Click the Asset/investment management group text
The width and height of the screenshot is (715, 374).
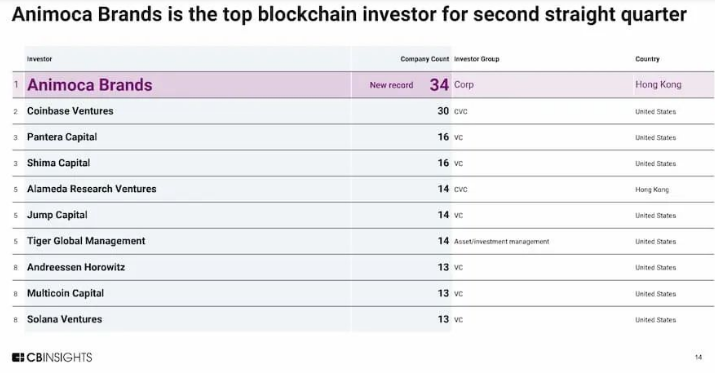[502, 242]
